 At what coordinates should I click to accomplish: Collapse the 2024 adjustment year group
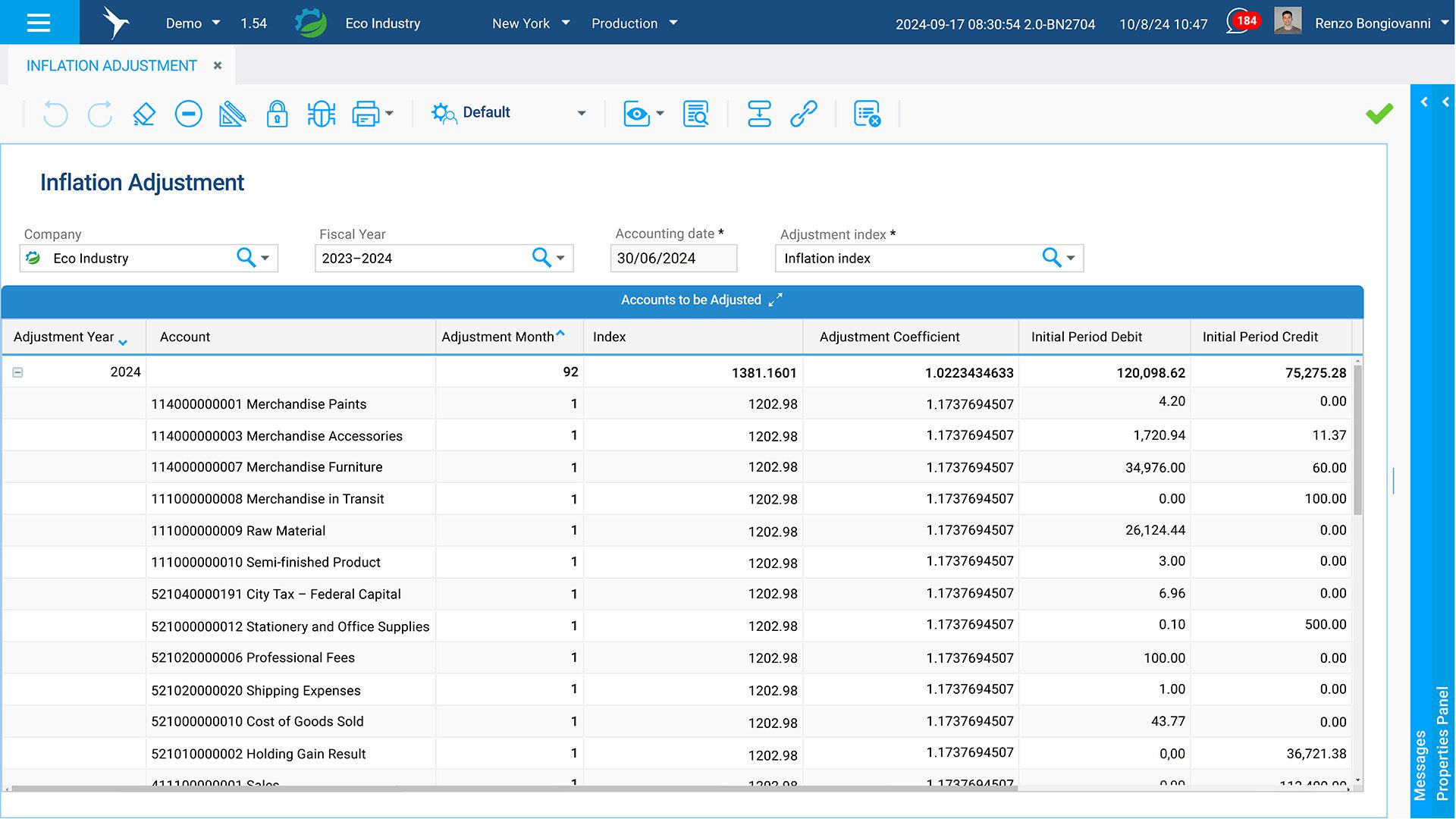point(17,372)
